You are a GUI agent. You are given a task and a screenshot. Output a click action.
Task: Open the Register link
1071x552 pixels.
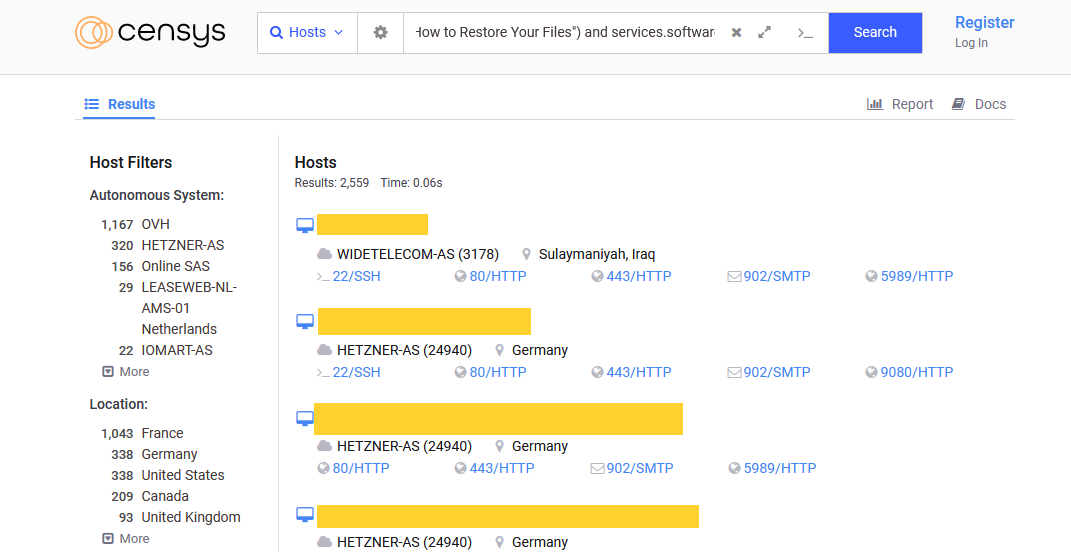point(984,23)
